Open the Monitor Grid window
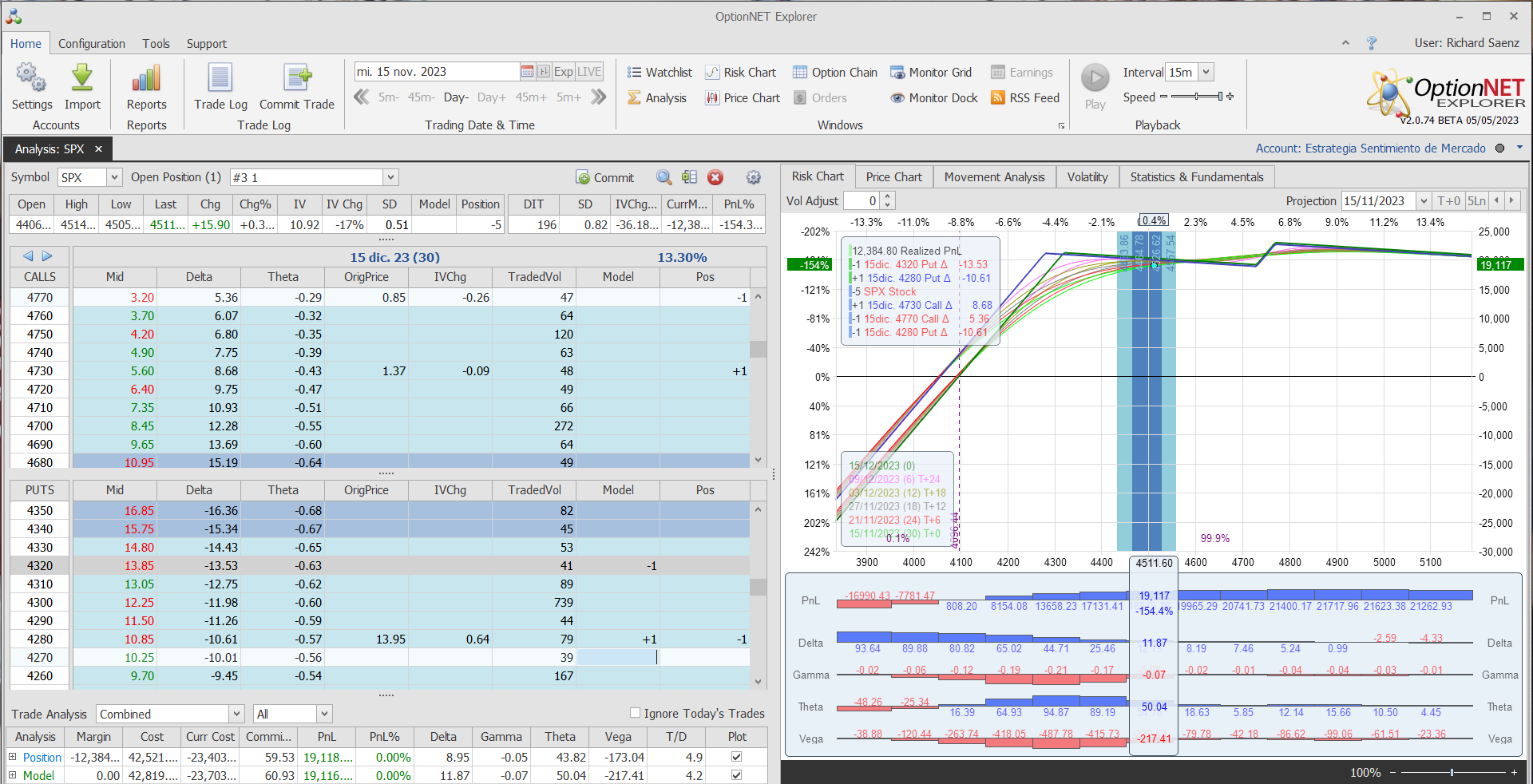 (x=931, y=73)
